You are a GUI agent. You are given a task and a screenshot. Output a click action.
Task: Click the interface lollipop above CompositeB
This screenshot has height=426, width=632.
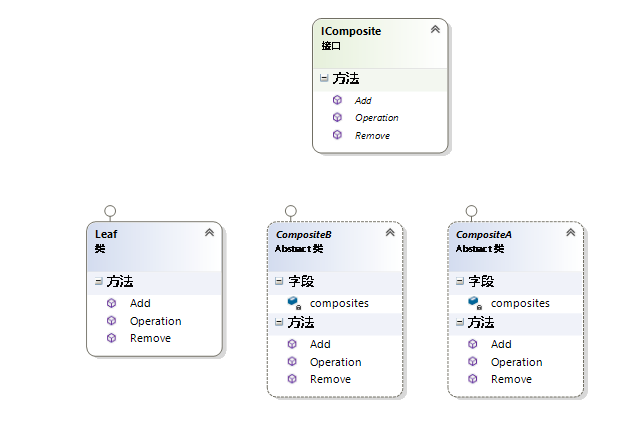291,211
